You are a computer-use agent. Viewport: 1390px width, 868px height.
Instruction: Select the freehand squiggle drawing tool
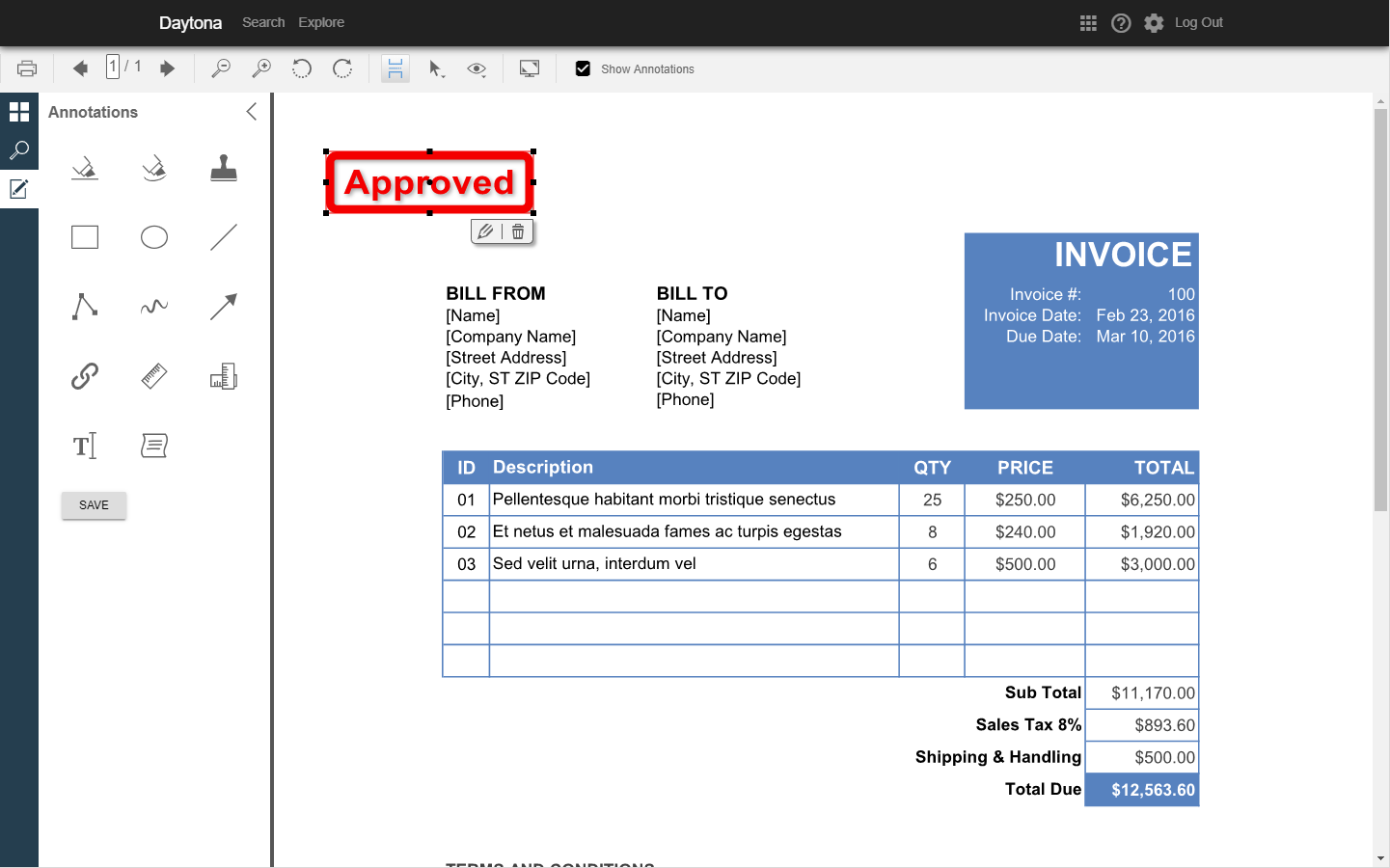coord(154,307)
